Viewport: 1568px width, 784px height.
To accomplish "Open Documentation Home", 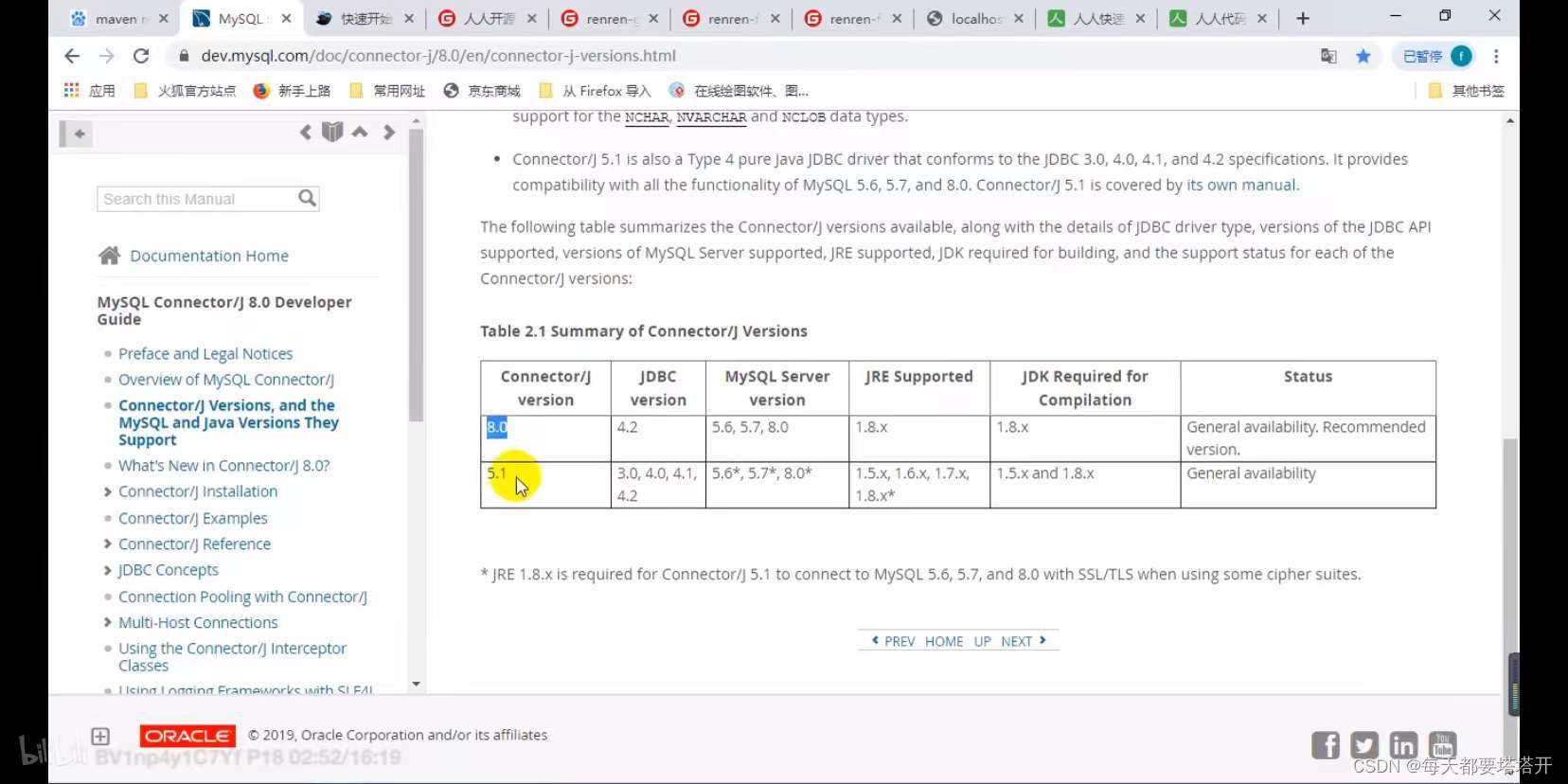I will pyautogui.click(x=209, y=256).
